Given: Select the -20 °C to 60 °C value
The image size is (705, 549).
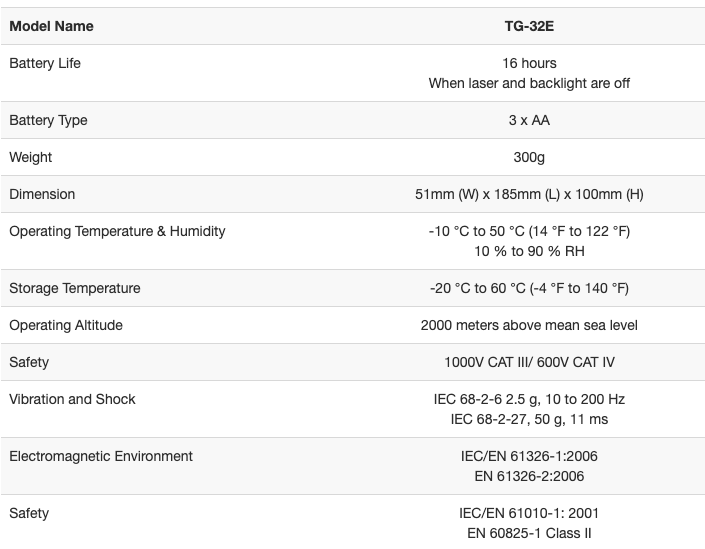Looking at the screenshot, I should point(529,288).
